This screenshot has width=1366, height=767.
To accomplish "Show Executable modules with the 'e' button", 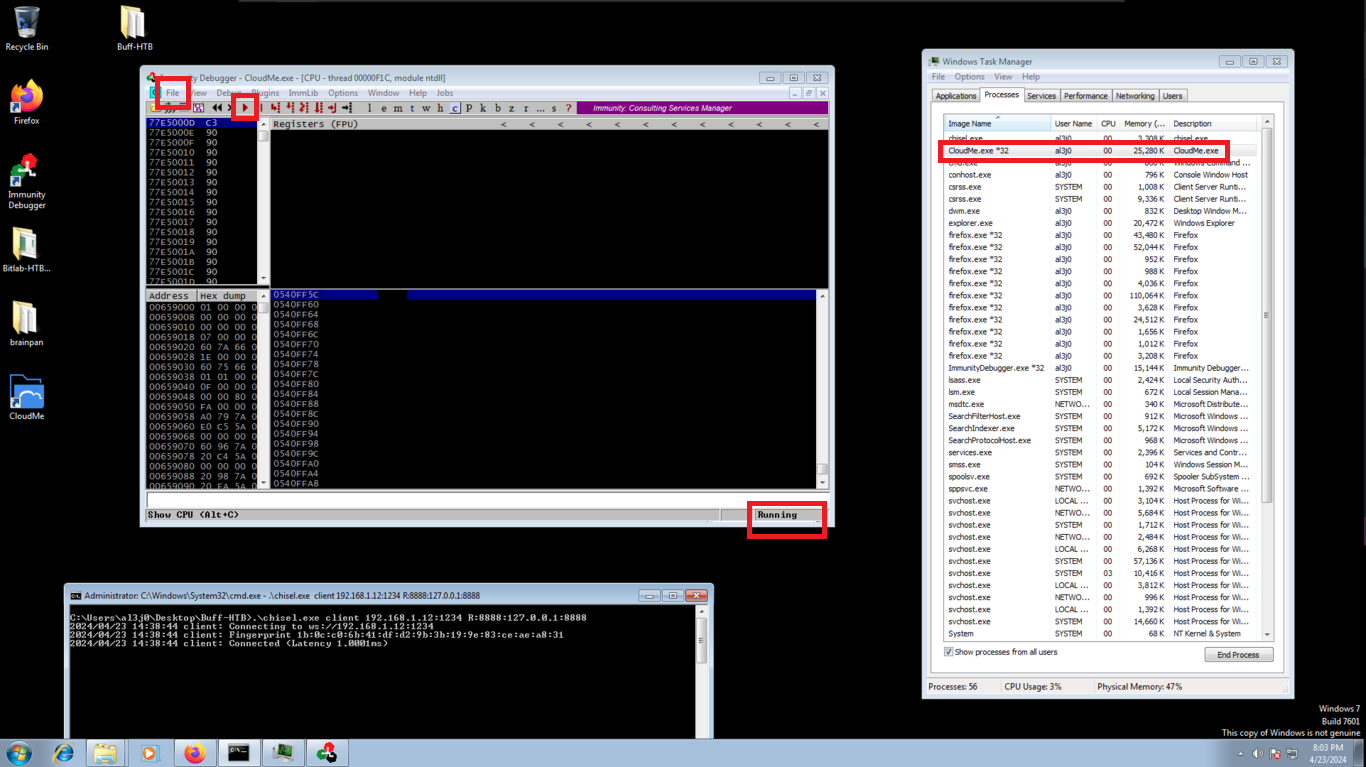I will pos(384,108).
